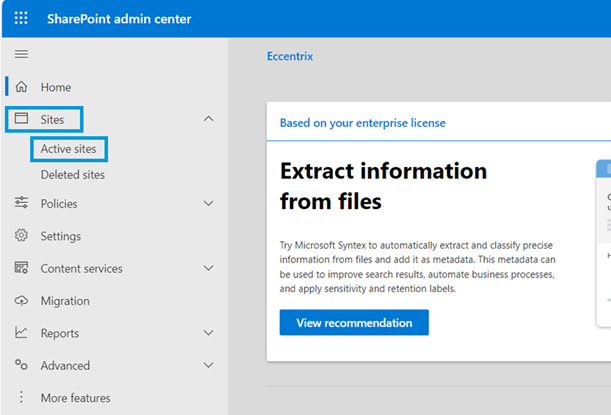The height and width of the screenshot is (415, 611).
Task: Click the Sites window icon
Action: click(21, 120)
